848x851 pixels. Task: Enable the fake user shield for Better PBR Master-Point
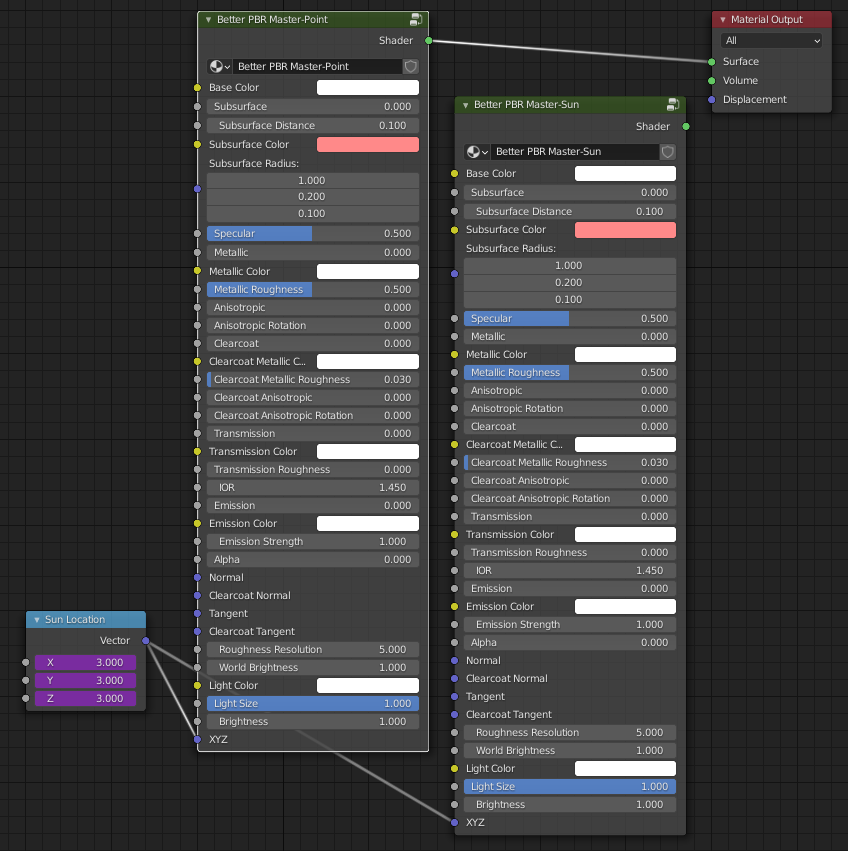click(x=409, y=66)
